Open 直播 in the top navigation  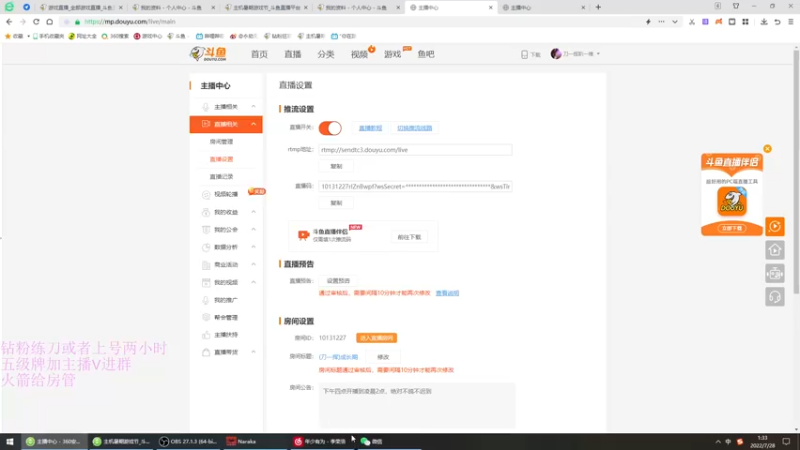pos(293,54)
